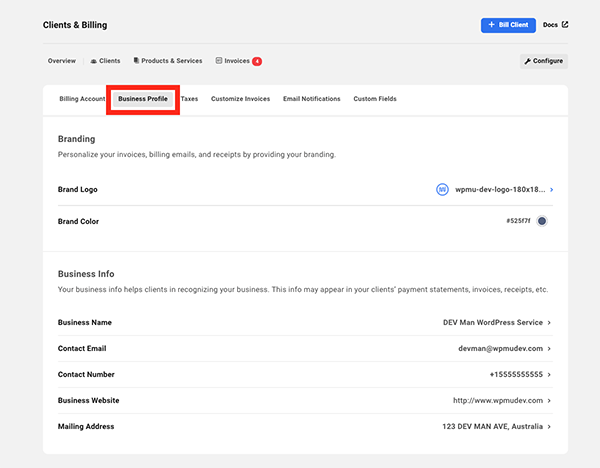
Task: Expand the Brand Logo row chevron
Action: point(551,189)
